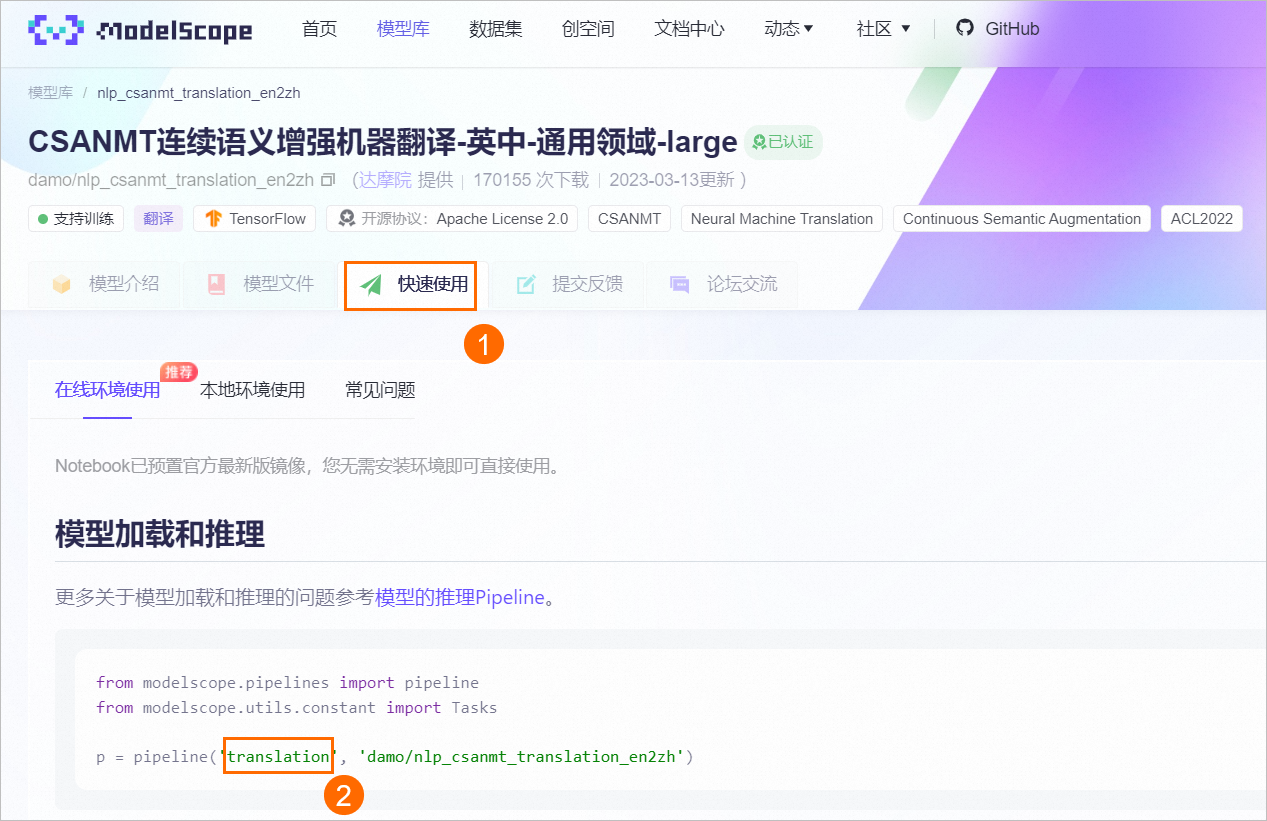Open GitHub via the GitHub icon
The image size is (1267, 821).
pyautogui.click(x=964, y=29)
